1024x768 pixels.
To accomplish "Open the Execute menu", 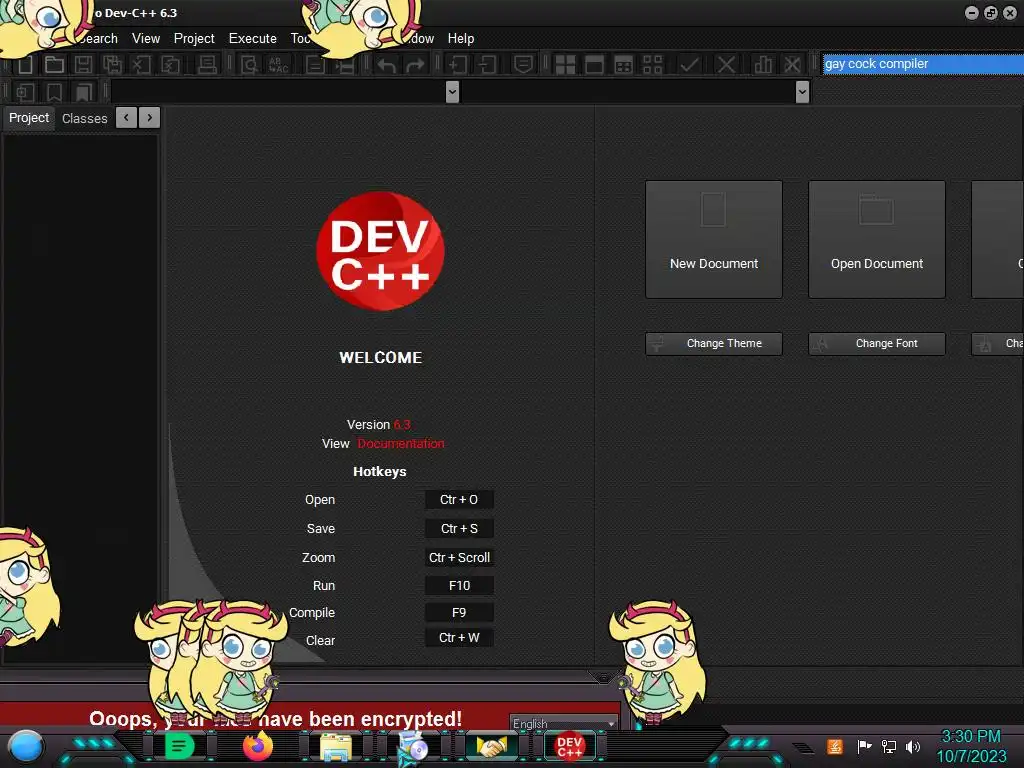I will (x=253, y=39).
